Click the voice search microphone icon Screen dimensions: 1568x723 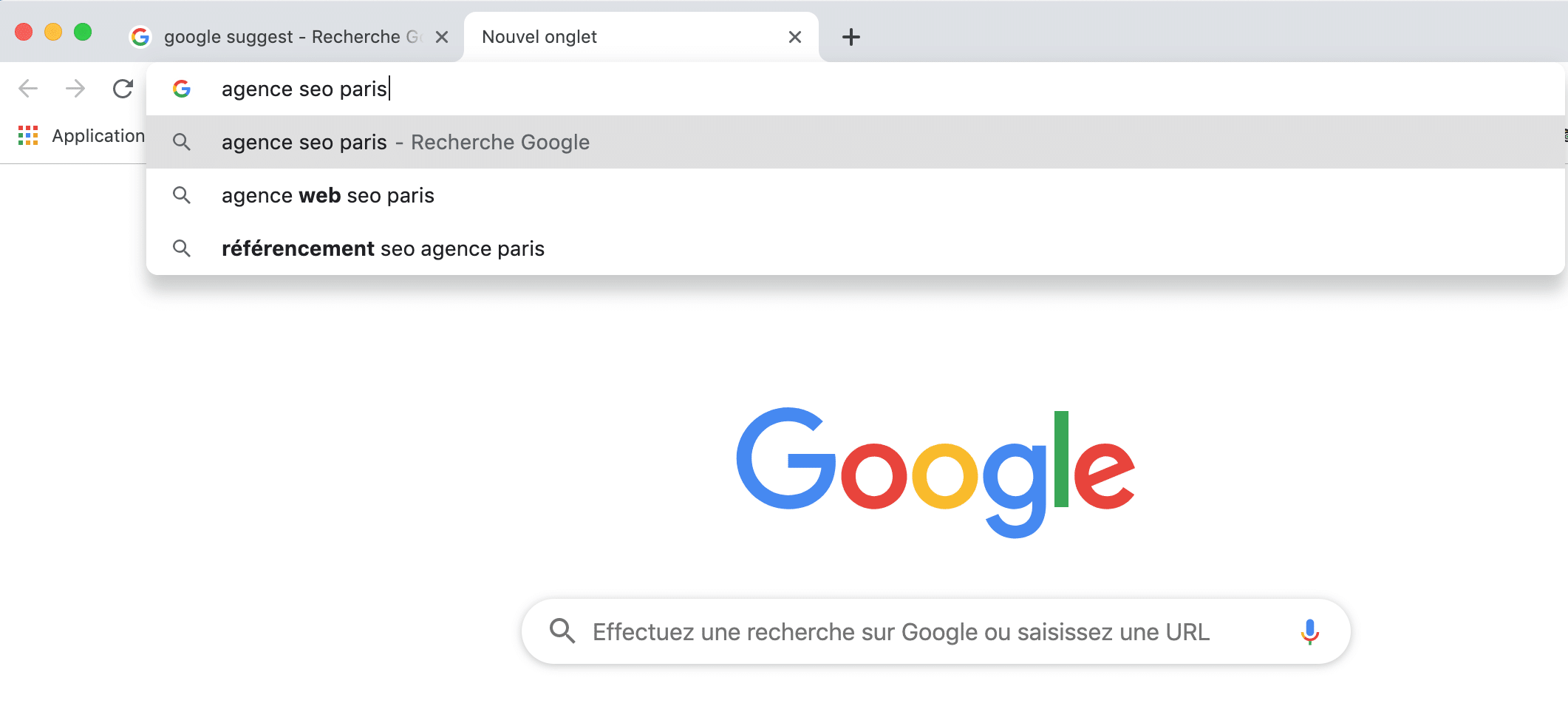tap(1309, 632)
